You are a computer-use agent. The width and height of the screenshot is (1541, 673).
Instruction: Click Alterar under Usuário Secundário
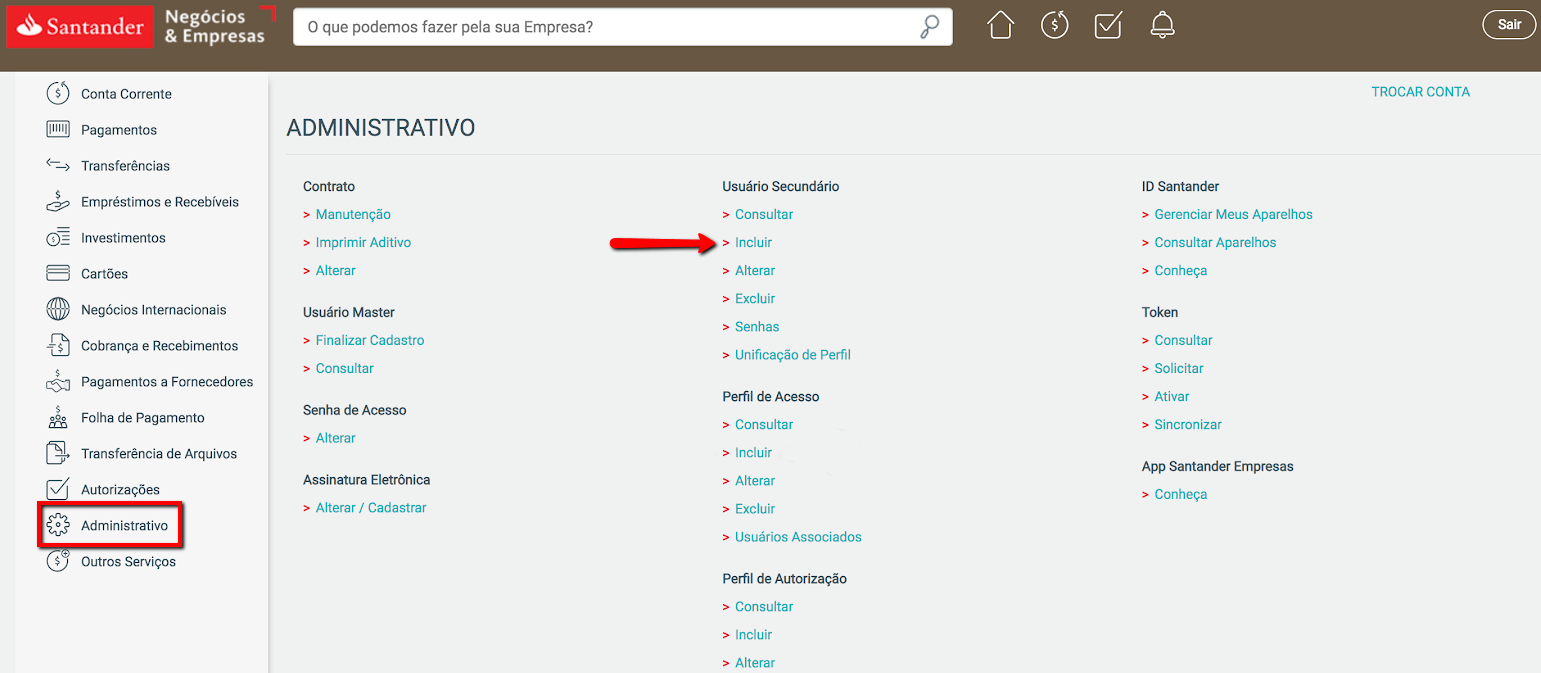[755, 270]
